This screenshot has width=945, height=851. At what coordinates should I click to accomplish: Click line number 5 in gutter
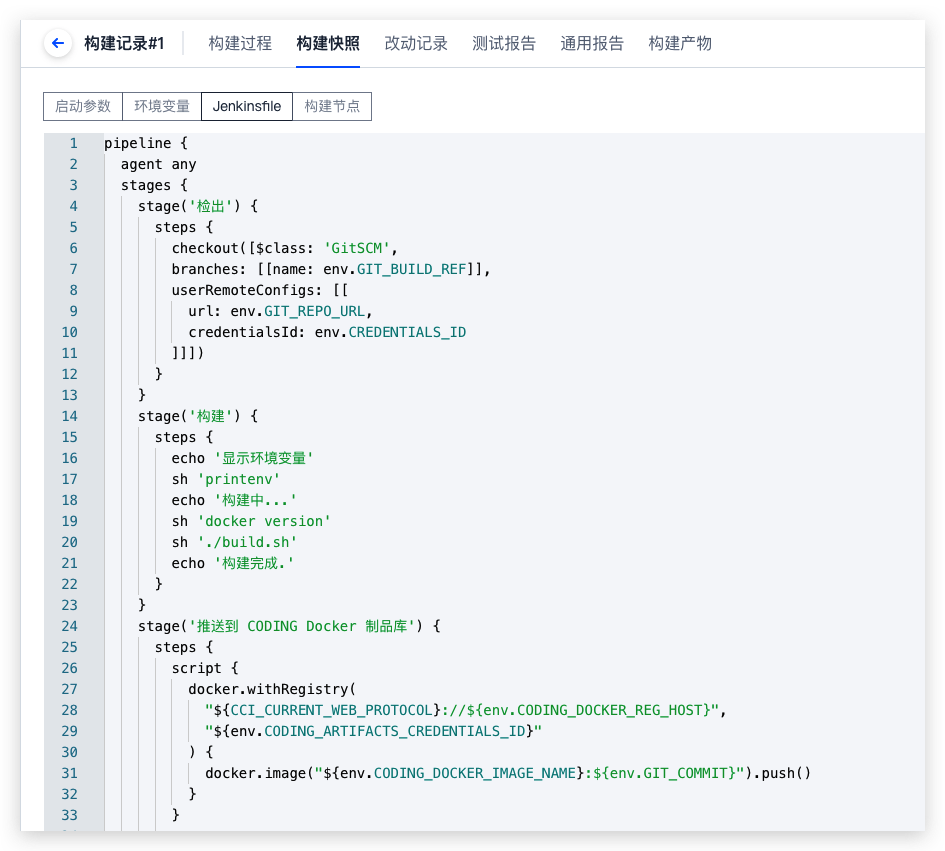coord(74,227)
